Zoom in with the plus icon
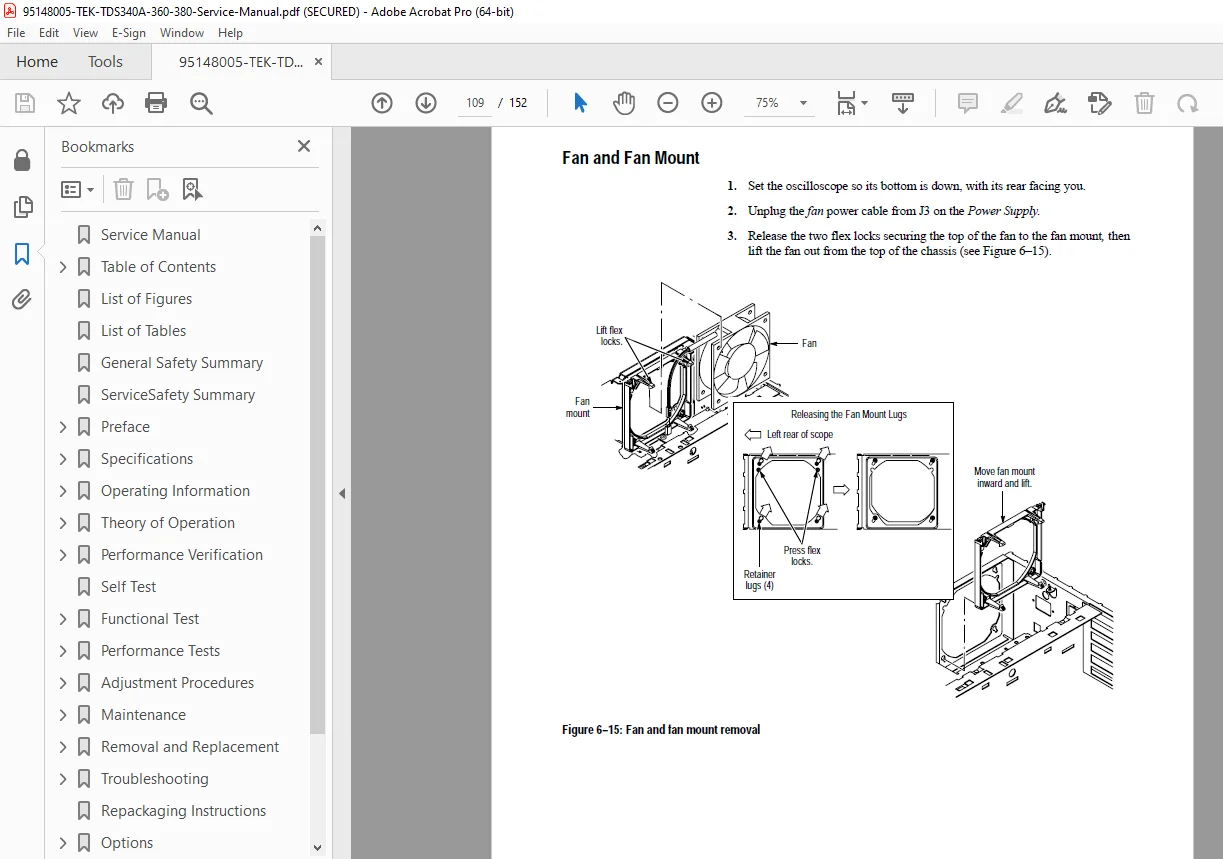 click(x=712, y=103)
